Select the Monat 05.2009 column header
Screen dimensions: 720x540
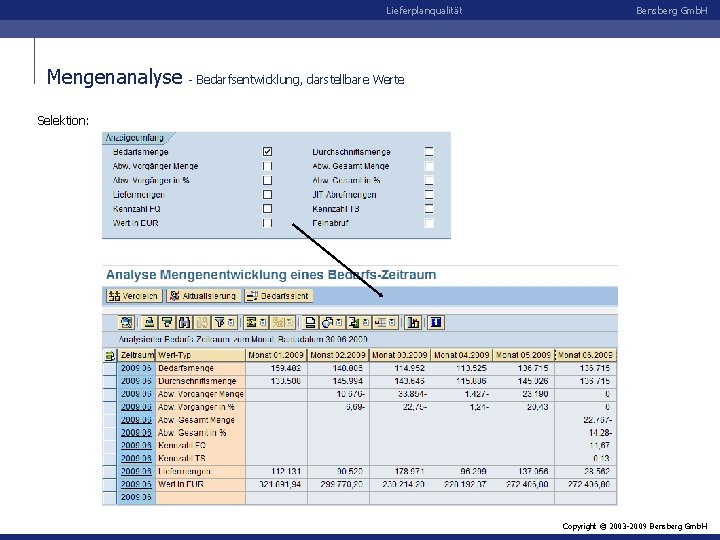click(523, 355)
